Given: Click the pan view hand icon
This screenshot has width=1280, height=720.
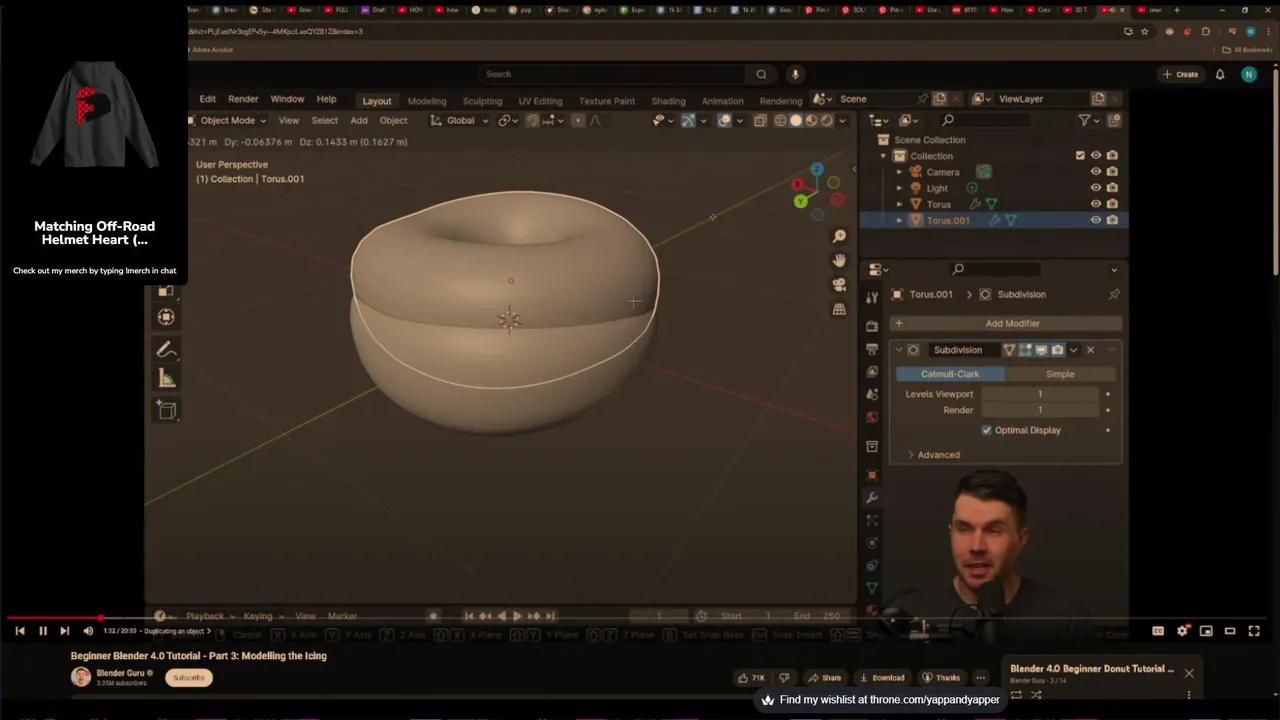Looking at the screenshot, I should (839, 260).
